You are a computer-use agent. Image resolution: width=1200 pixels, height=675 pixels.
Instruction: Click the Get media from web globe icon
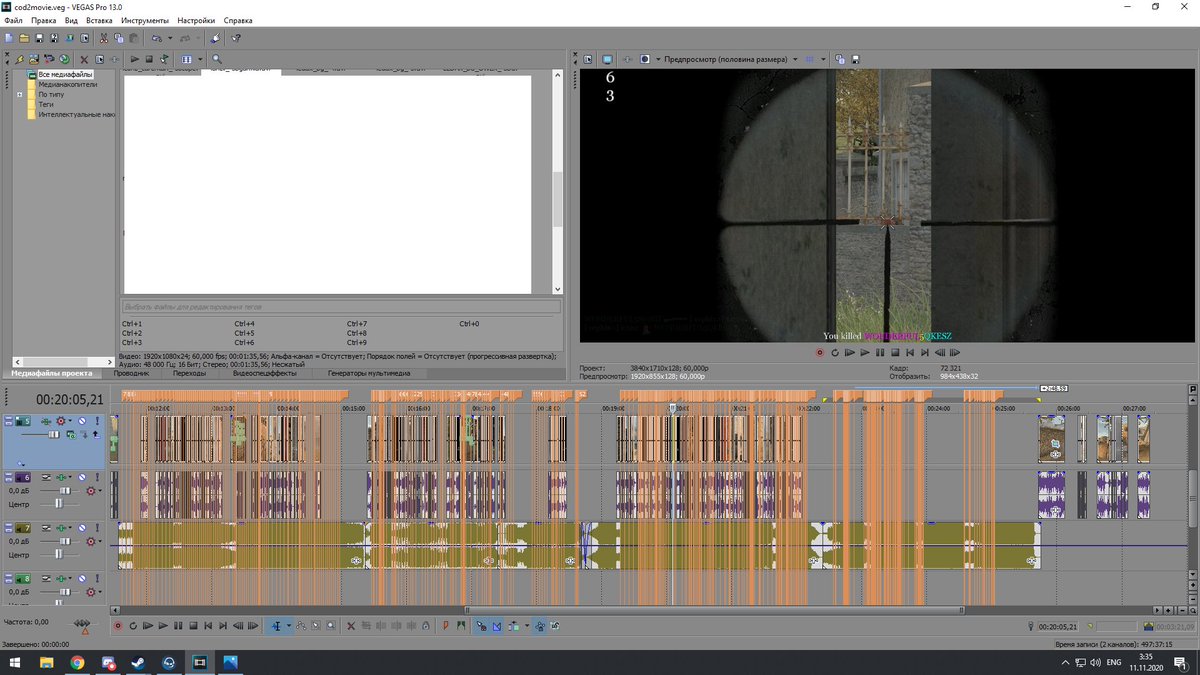pos(64,59)
